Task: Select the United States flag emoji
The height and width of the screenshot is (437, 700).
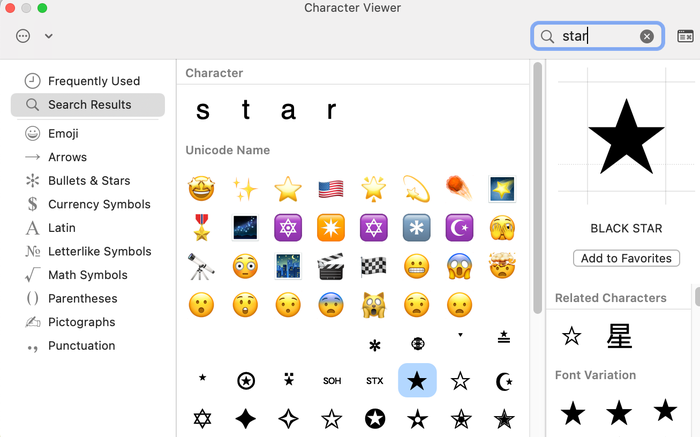Action: point(331,189)
